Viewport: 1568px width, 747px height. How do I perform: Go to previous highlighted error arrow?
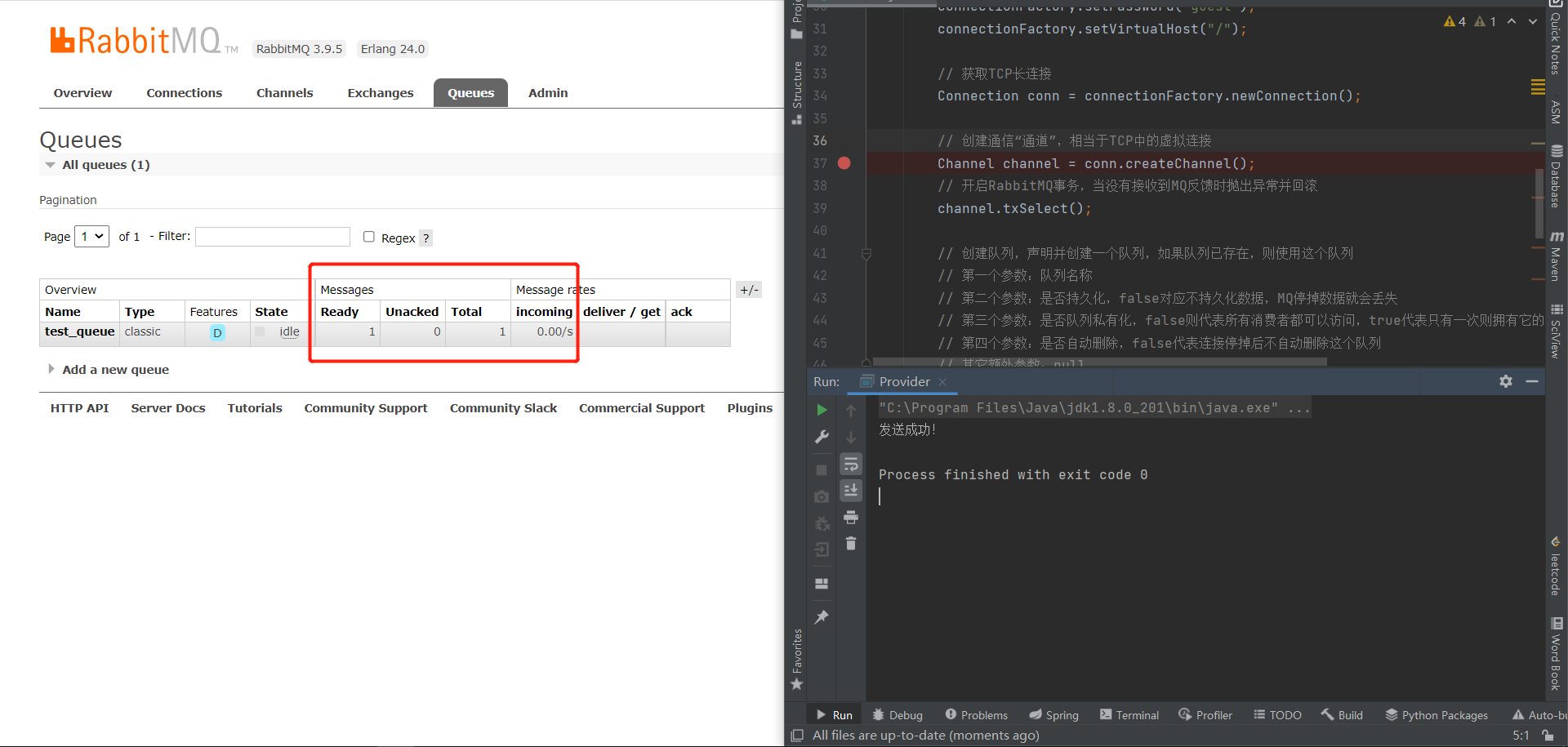1512,21
